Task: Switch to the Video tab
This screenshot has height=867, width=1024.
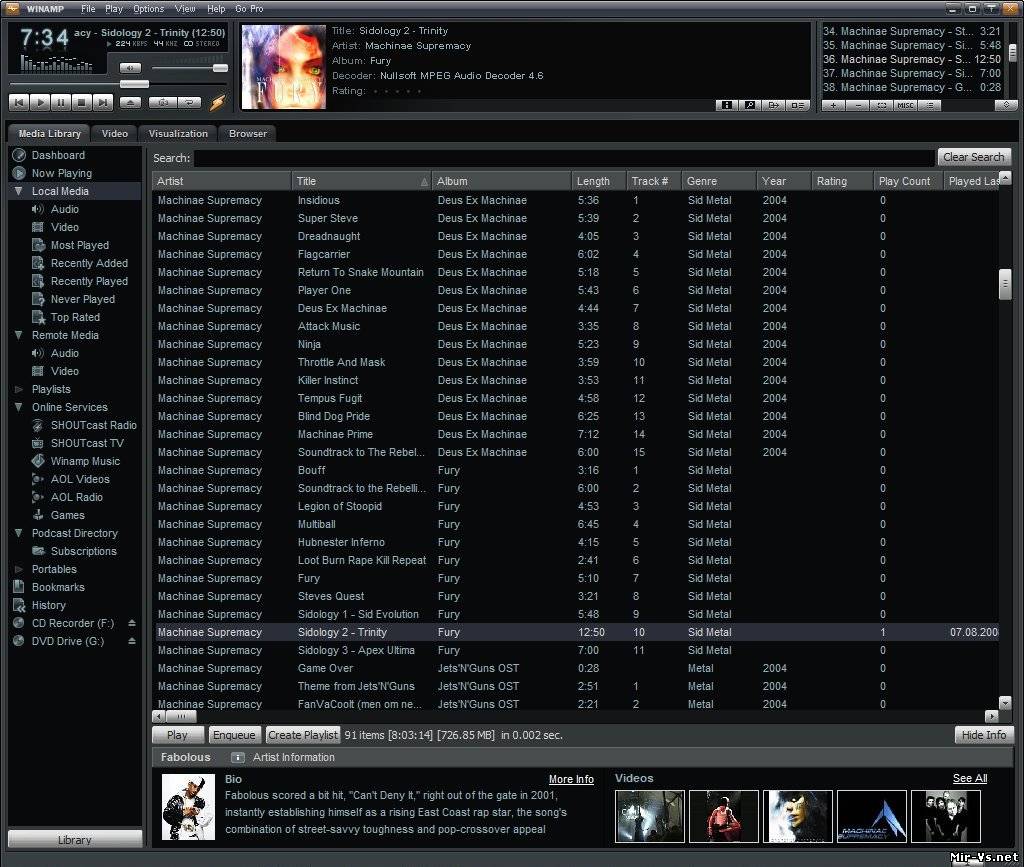Action: [x=114, y=133]
